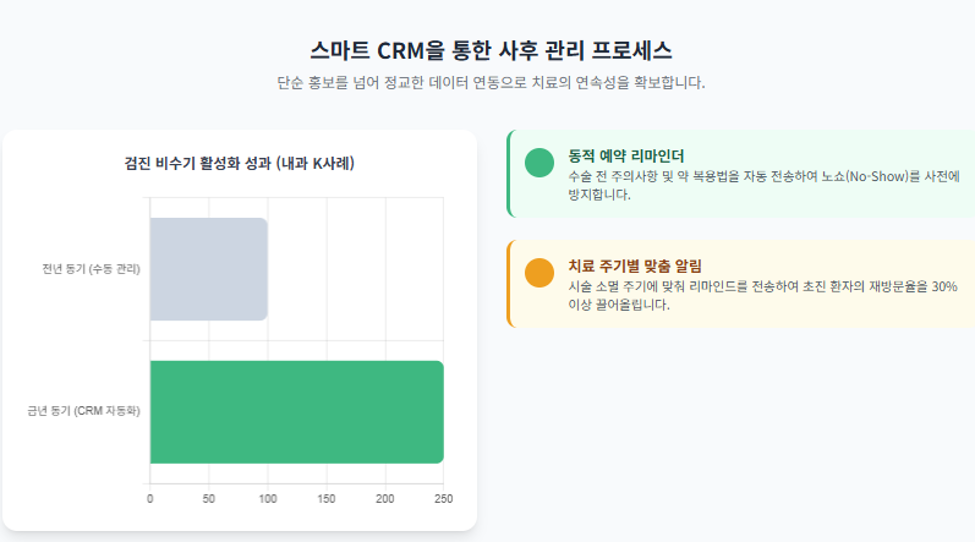Click the 0 tick on the x-axis
This screenshot has height=542, width=975.
[x=150, y=498]
